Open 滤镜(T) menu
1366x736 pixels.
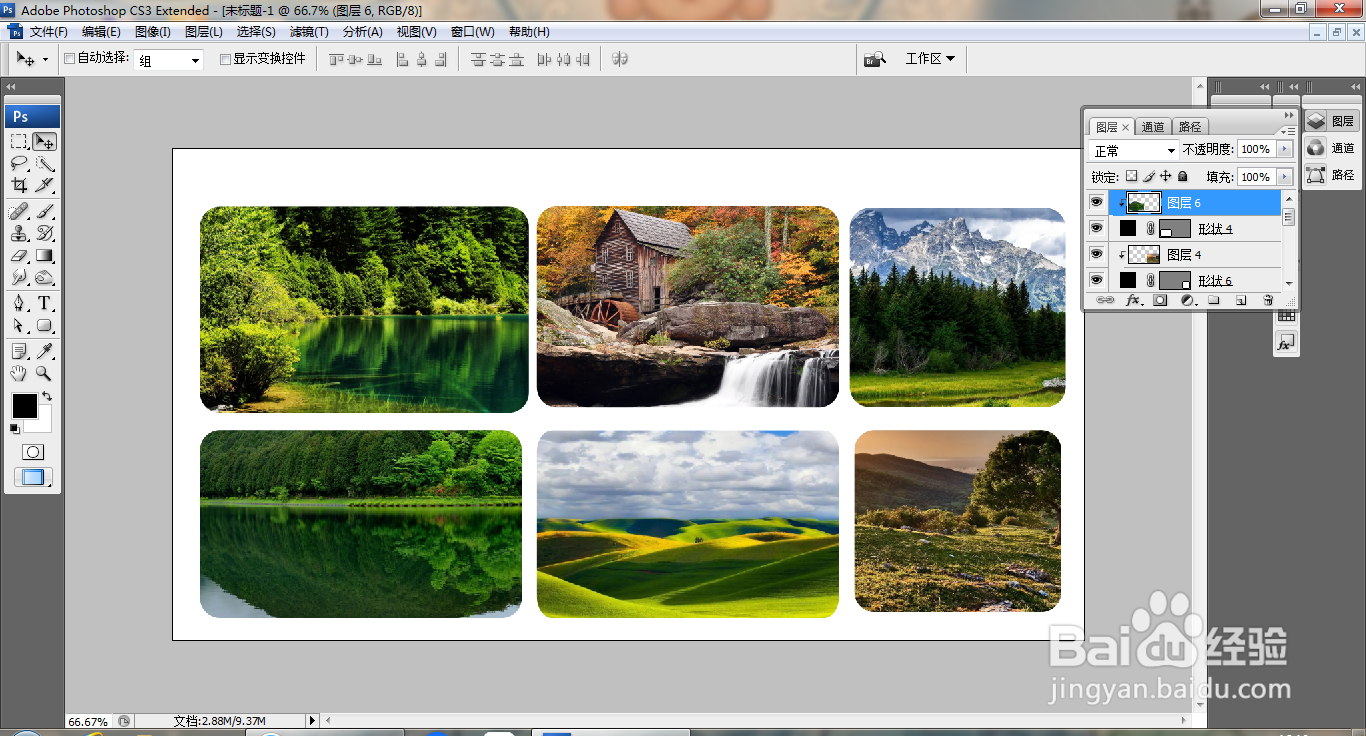pyautogui.click(x=309, y=32)
